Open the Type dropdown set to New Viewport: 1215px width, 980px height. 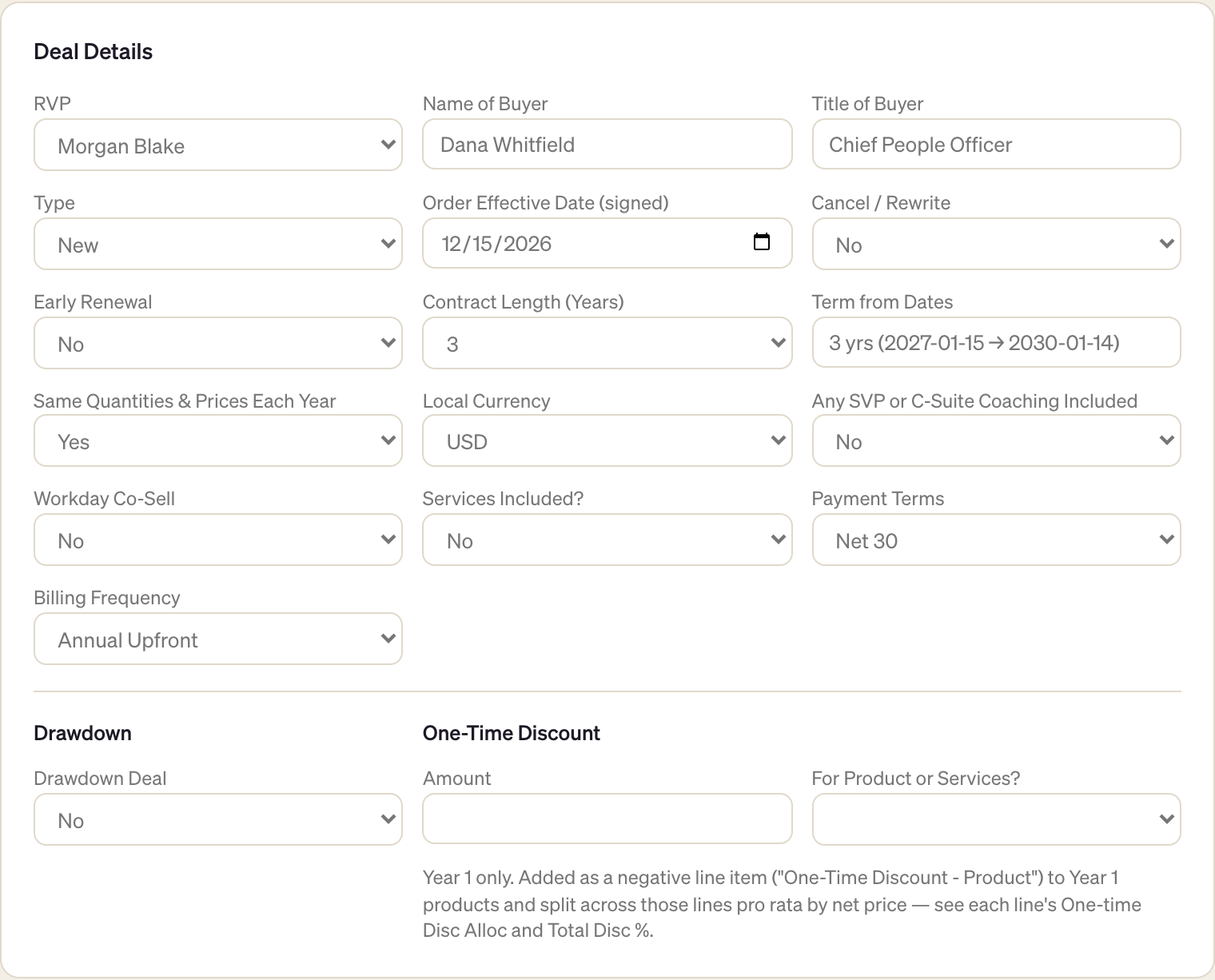click(218, 244)
